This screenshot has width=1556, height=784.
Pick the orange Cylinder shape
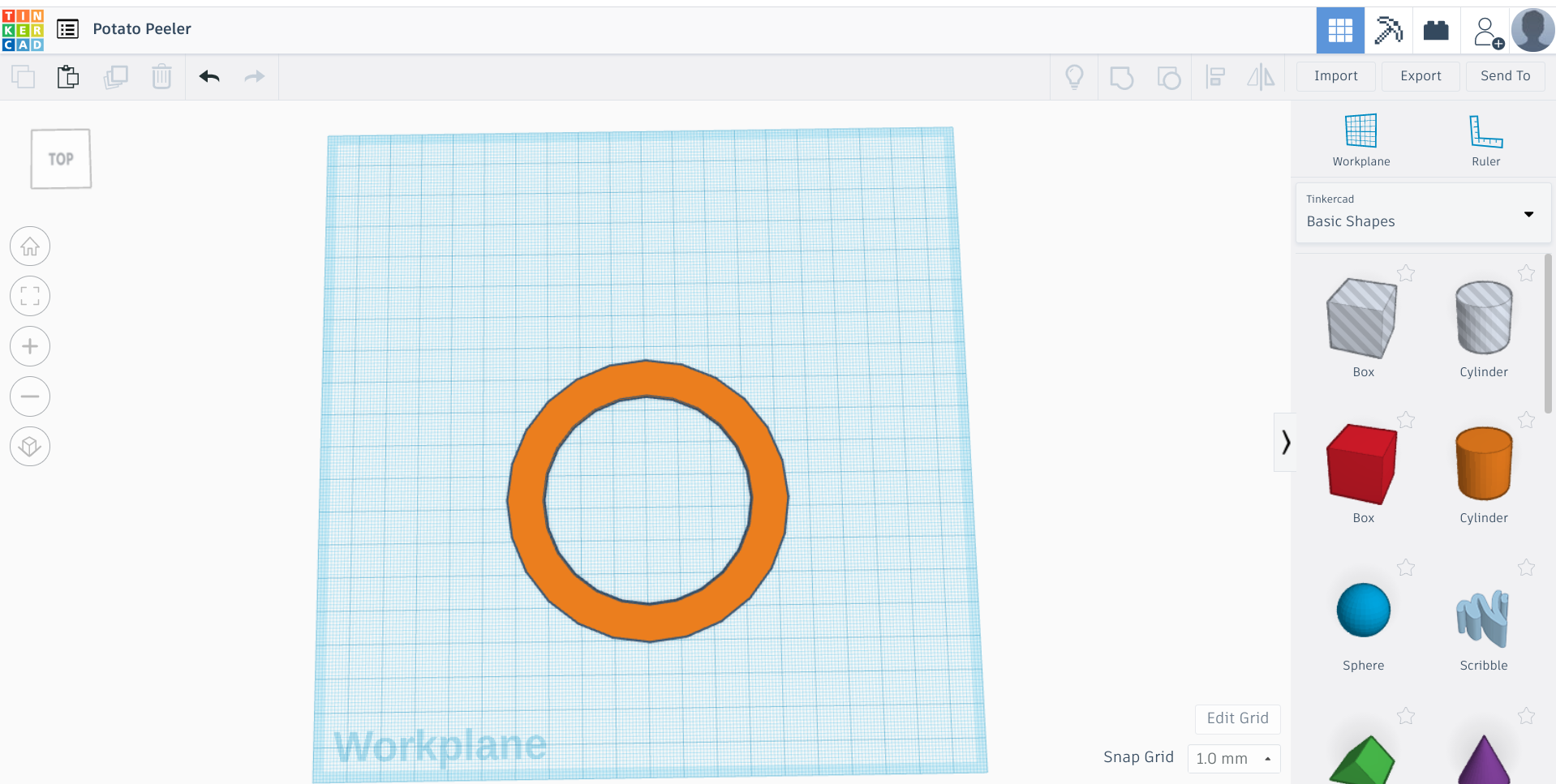1484,464
